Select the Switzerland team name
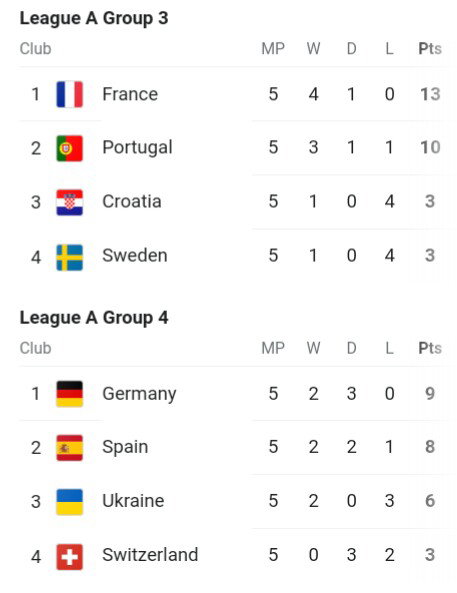Screen dimensions: 457x593 [150, 555]
